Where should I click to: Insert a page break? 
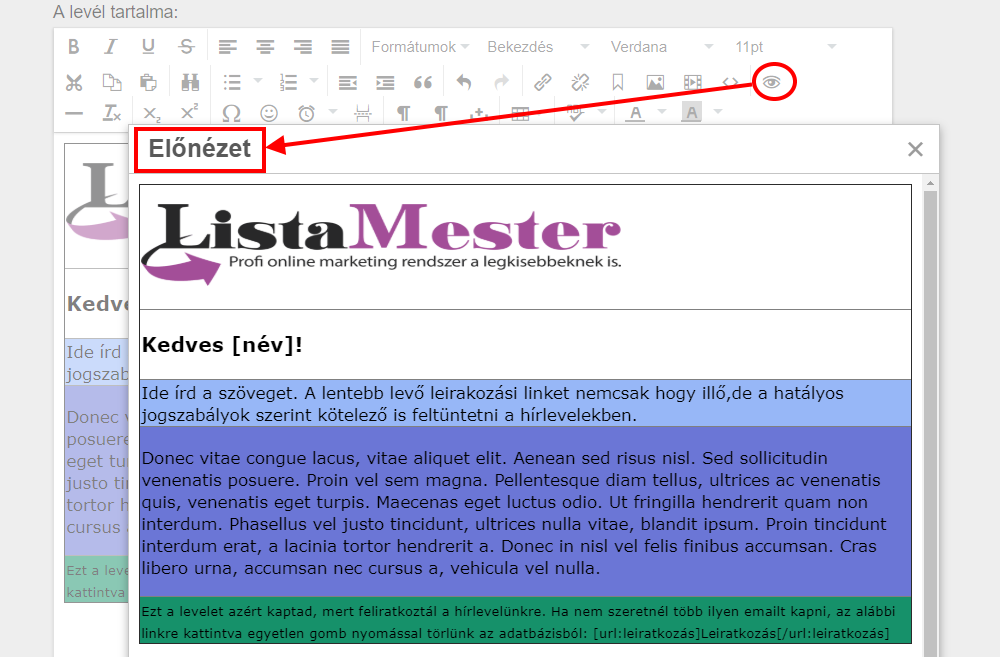pos(363,114)
